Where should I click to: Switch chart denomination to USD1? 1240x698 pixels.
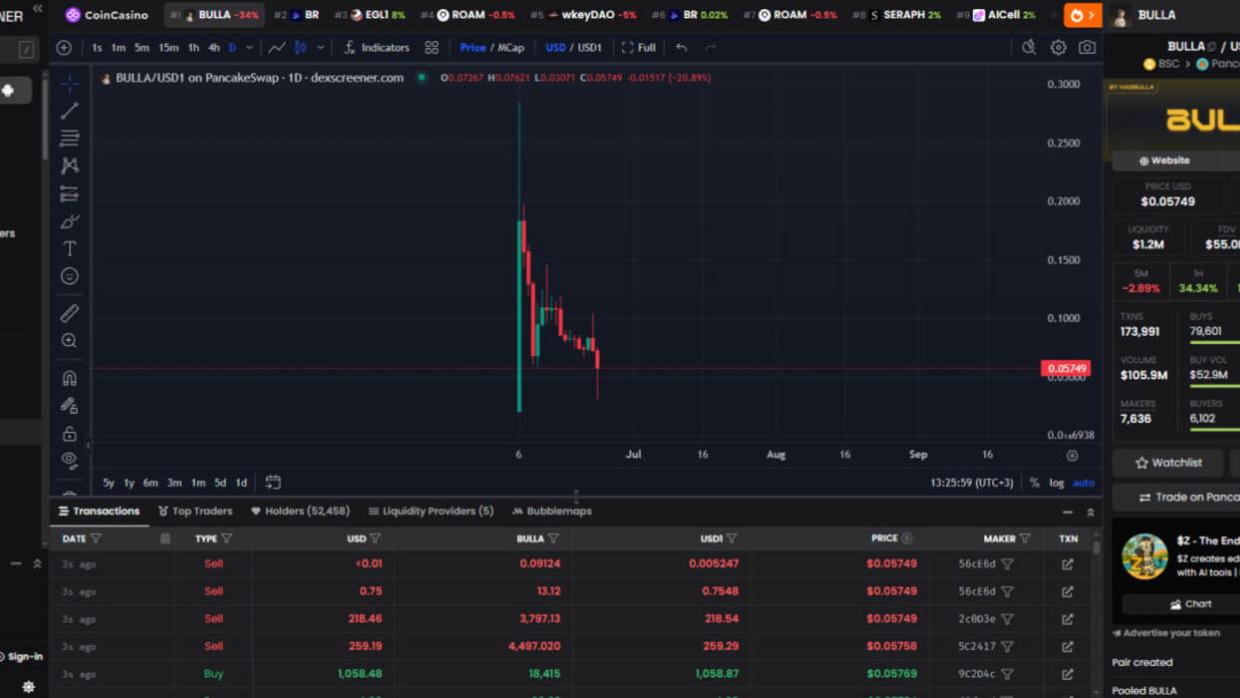tap(590, 47)
